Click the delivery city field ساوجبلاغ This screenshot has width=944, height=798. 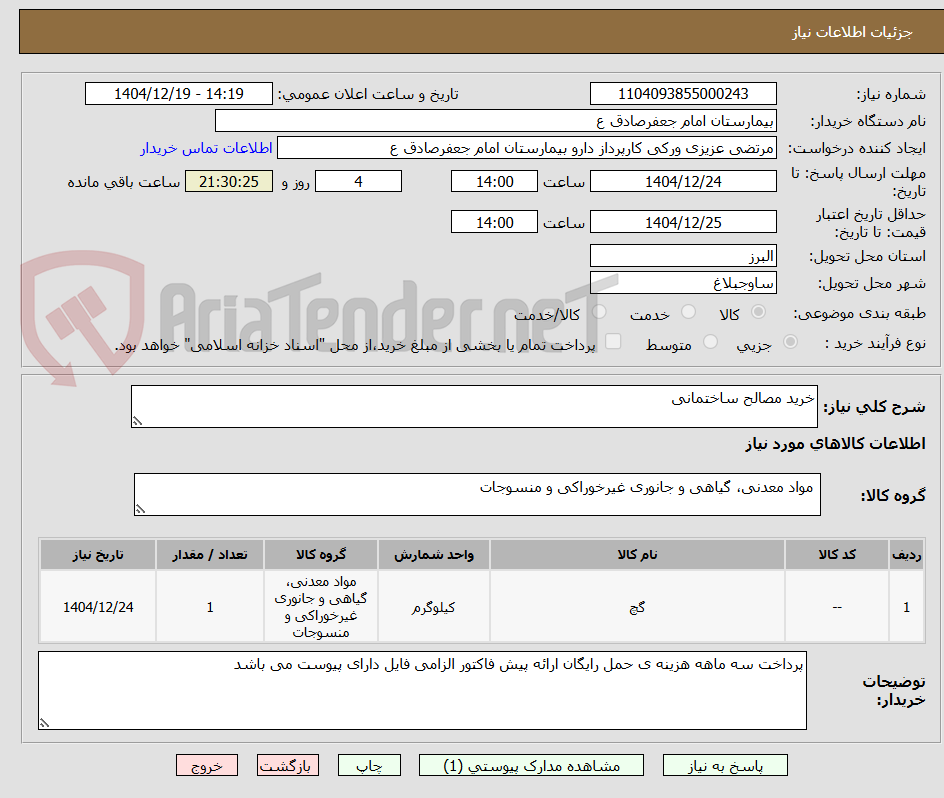click(x=683, y=283)
